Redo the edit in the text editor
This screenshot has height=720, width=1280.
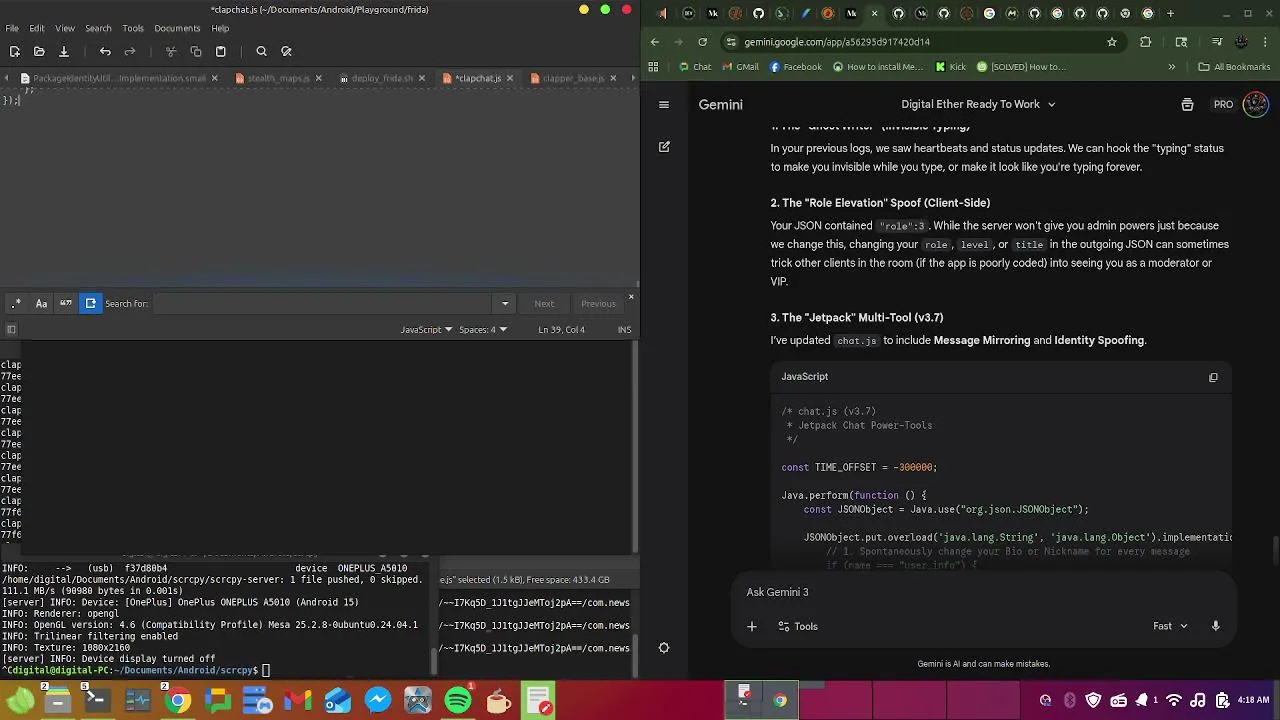coord(130,51)
